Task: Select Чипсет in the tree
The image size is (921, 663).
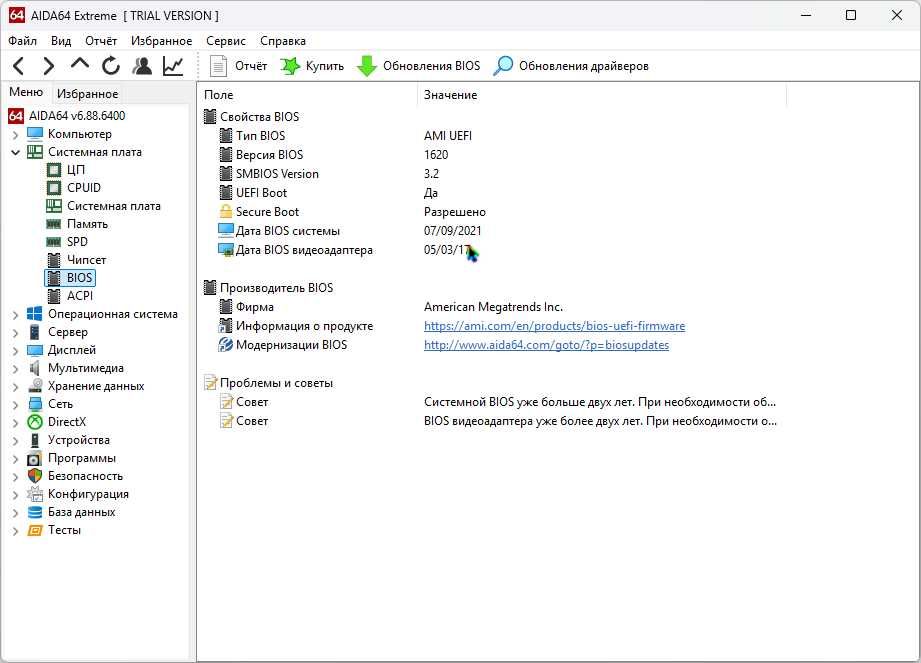Action: coord(86,260)
